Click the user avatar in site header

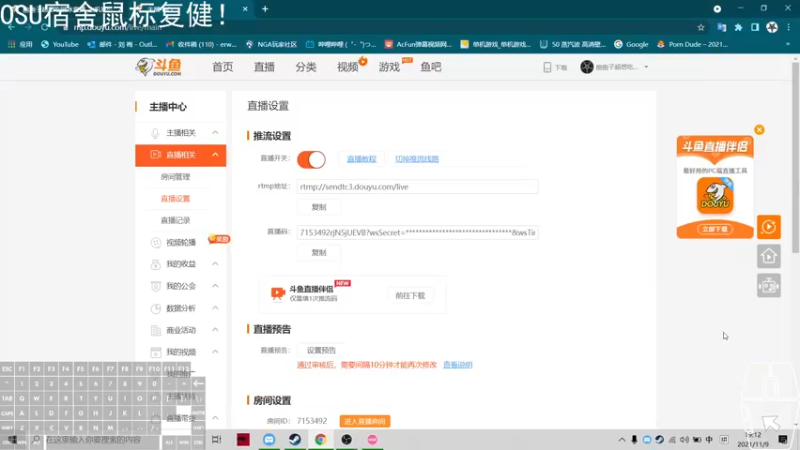(587, 67)
